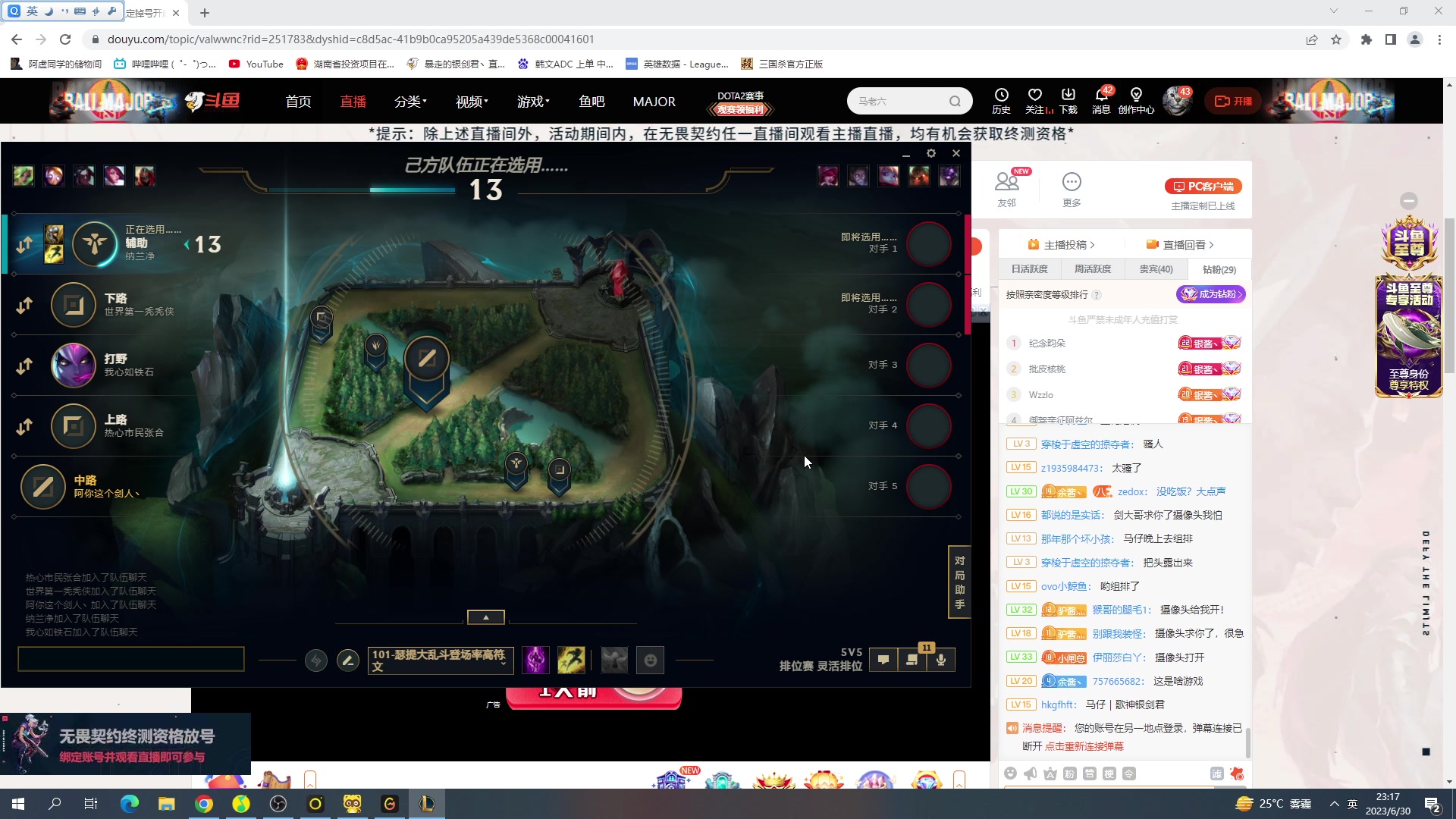Click the 点击重新连接弹幕 reconnect link
This screenshot has width=1456, height=819.
pyautogui.click(x=1084, y=747)
